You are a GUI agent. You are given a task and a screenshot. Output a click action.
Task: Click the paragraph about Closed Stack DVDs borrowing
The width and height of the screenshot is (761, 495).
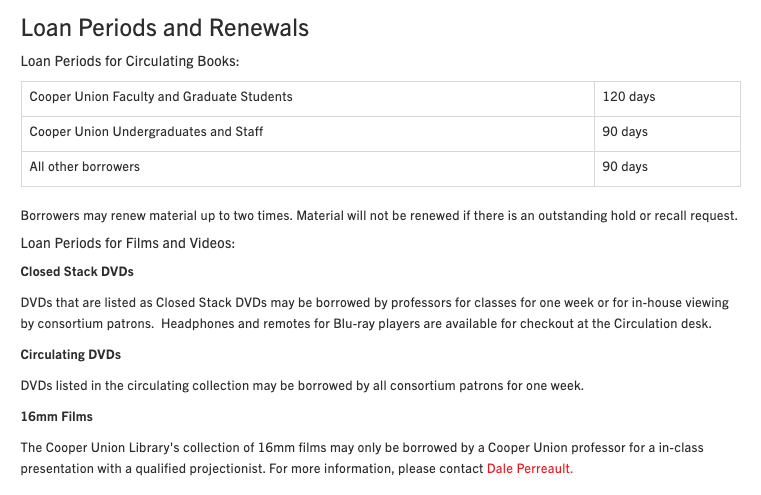[x=374, y=313]
